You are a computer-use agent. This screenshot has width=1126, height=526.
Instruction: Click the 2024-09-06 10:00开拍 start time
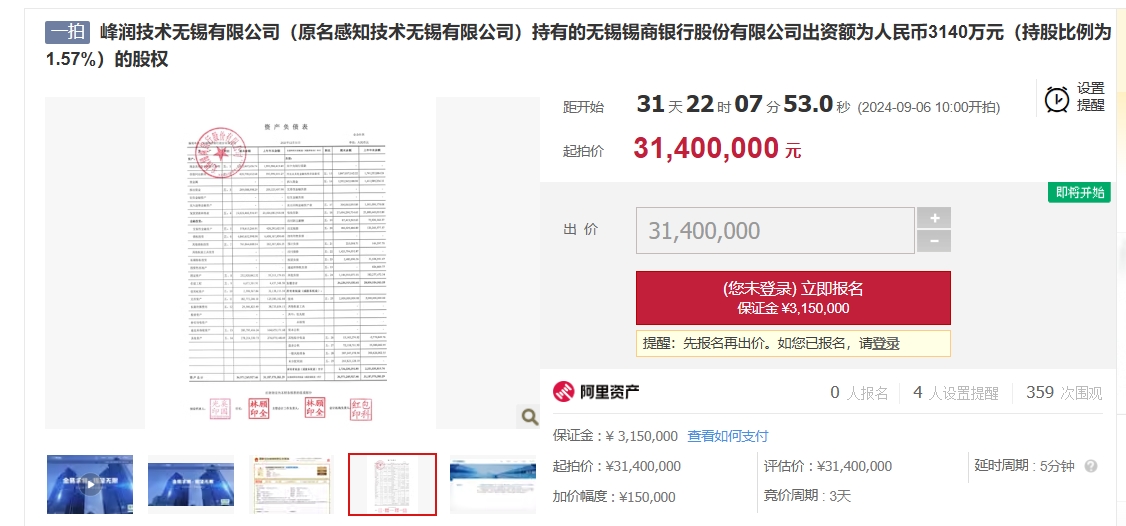(929, 108)
